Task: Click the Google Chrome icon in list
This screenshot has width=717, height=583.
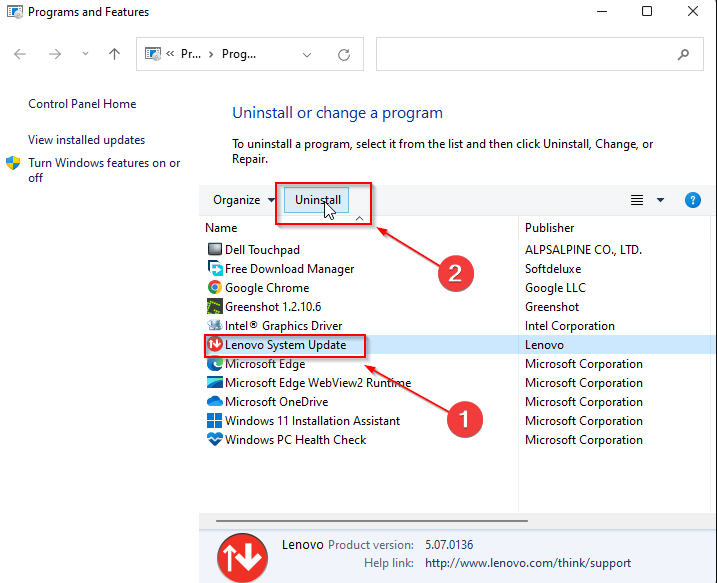Action: tap(214, 287)
